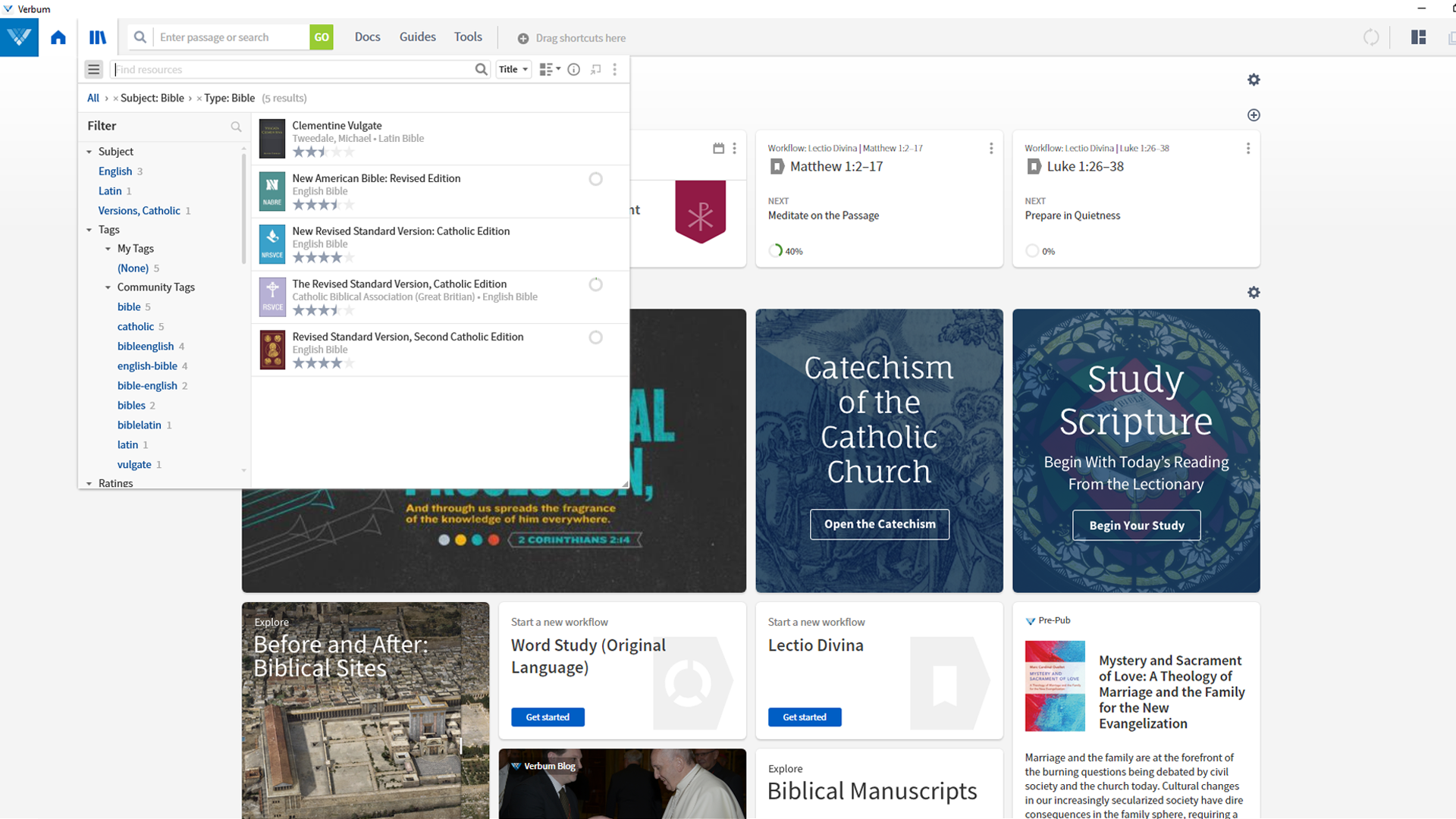Image resolution: width=1456 pixels, height=819 pixels.
Task: Click Begin Your Study button
Action: tap(1137, 526)
